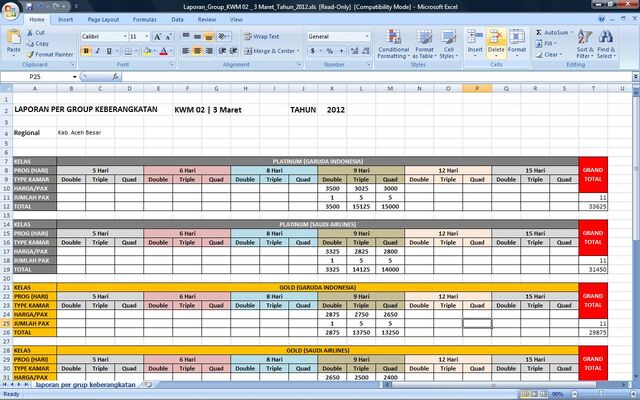640x400 pixels.
Task: Switch to the Page Layout tab
Action: [103, 19]
